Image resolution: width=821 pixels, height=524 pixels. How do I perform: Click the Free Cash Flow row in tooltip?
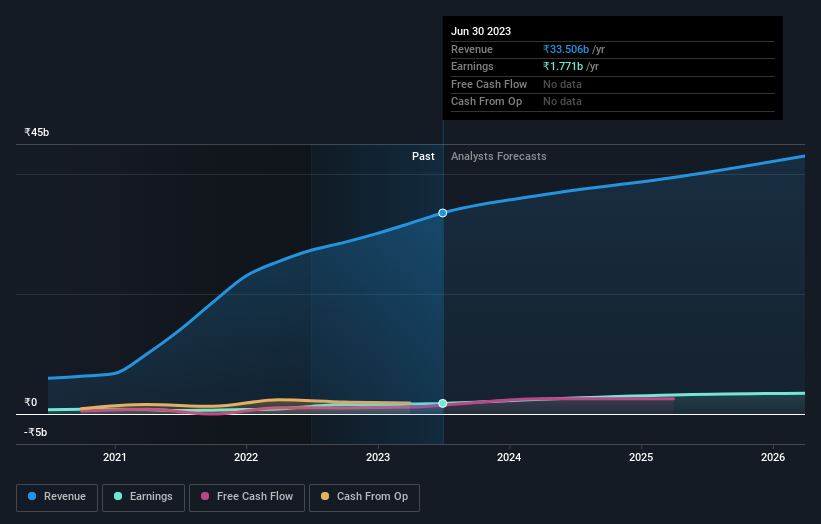point(613,84)
